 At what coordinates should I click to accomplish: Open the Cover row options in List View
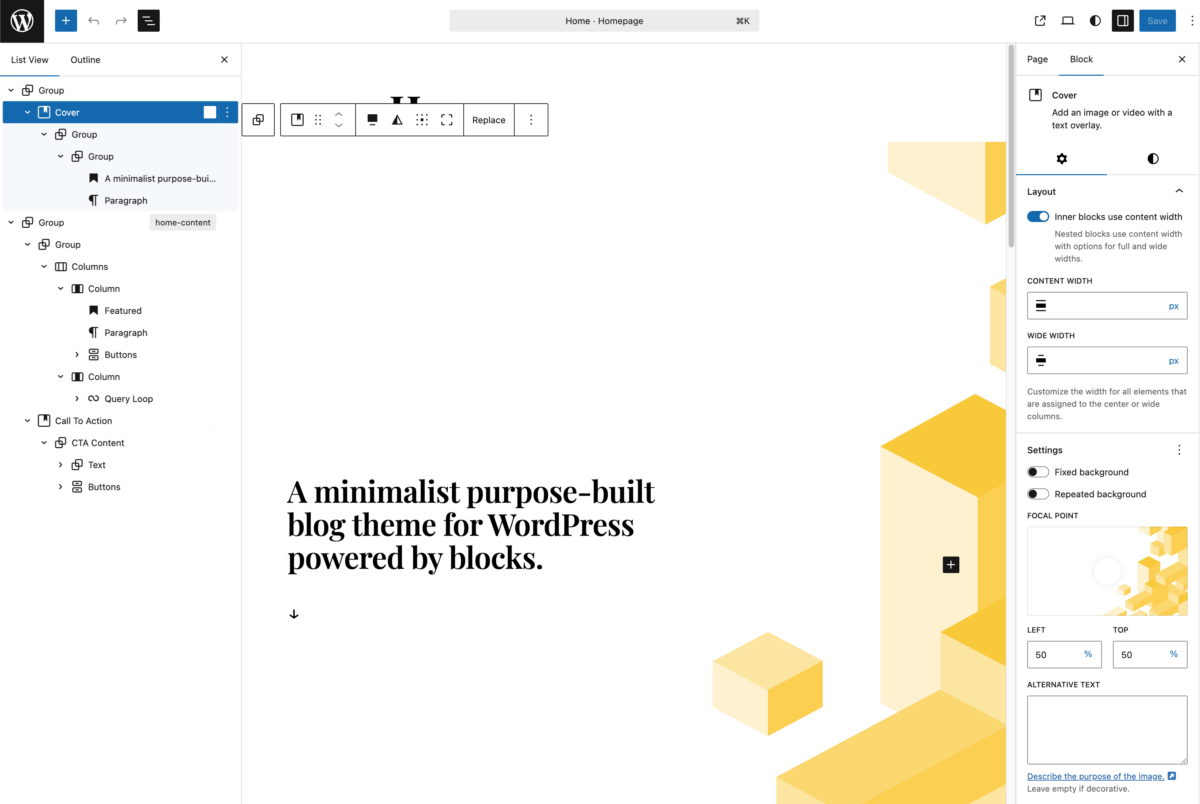(x=227, y=112)
